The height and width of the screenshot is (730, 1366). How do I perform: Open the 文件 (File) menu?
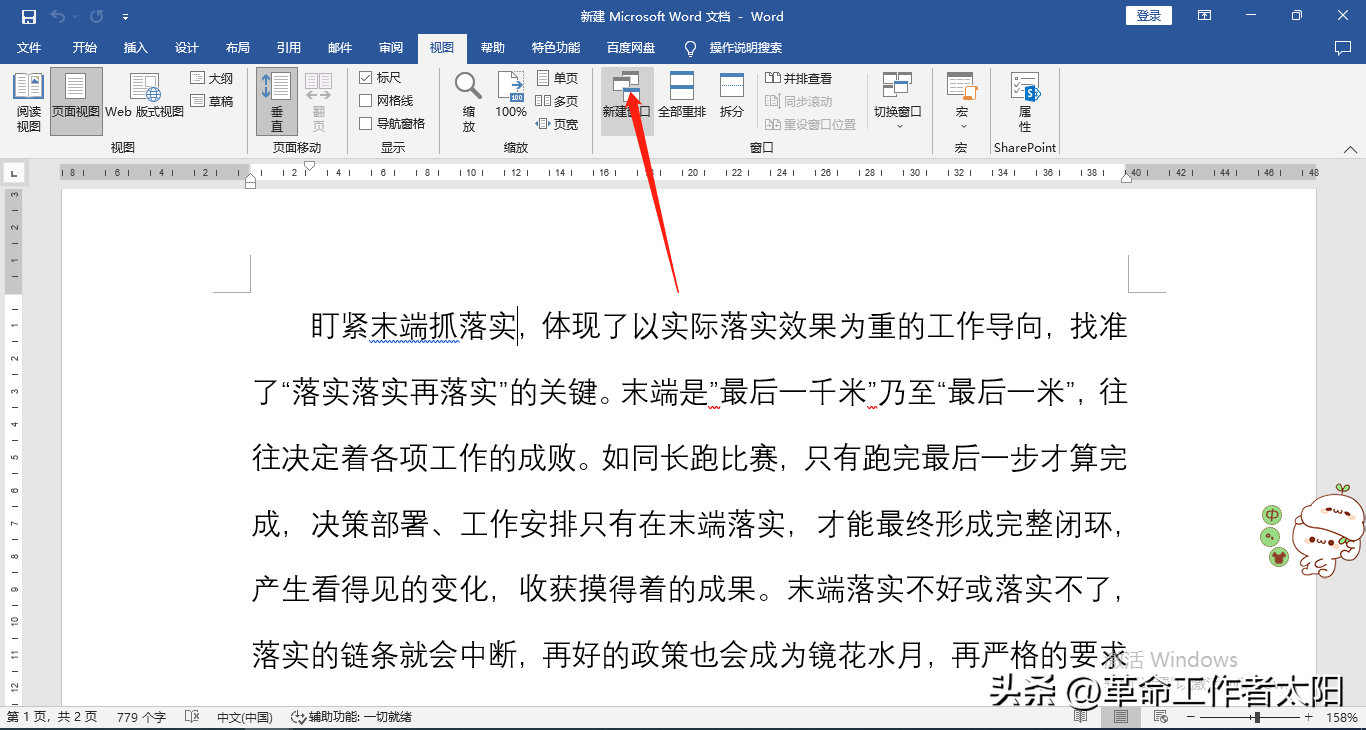click(x=29, y=48)
